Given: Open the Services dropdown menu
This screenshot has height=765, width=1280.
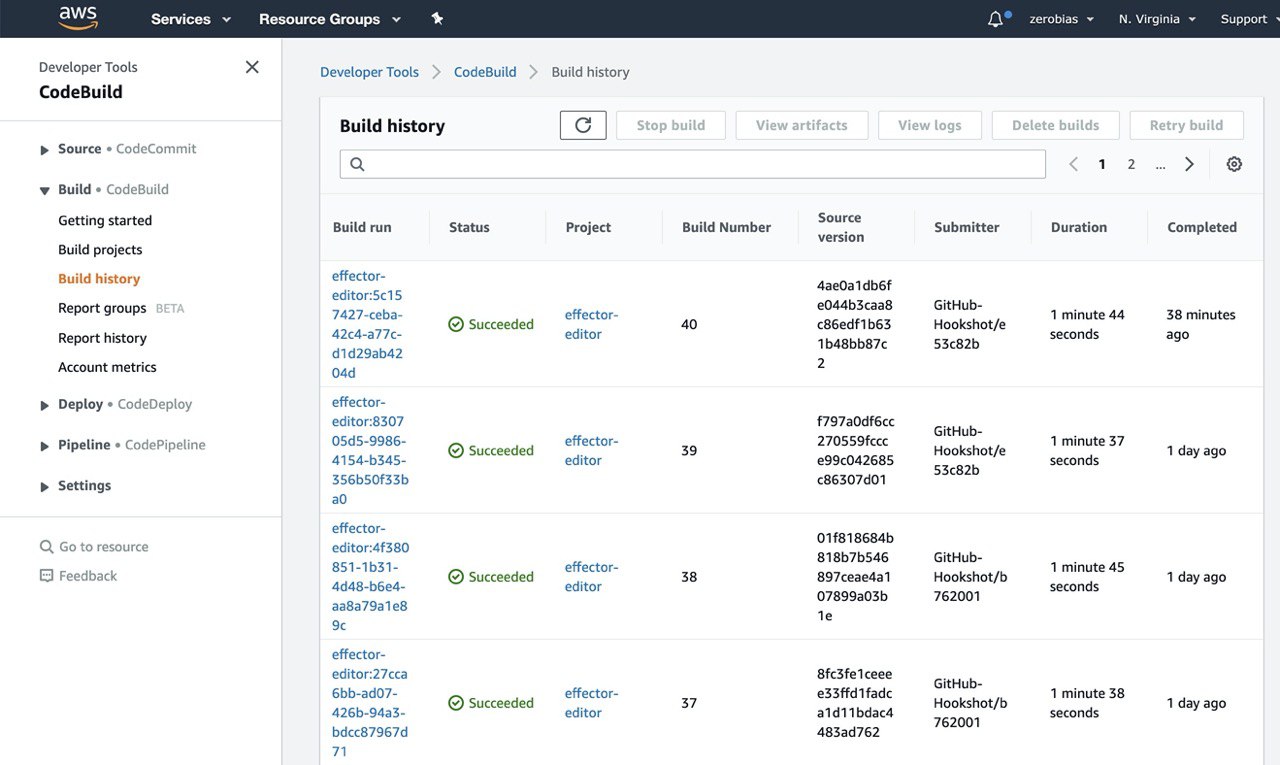Looking at the screenshot, I should click(x=191, y=19).
